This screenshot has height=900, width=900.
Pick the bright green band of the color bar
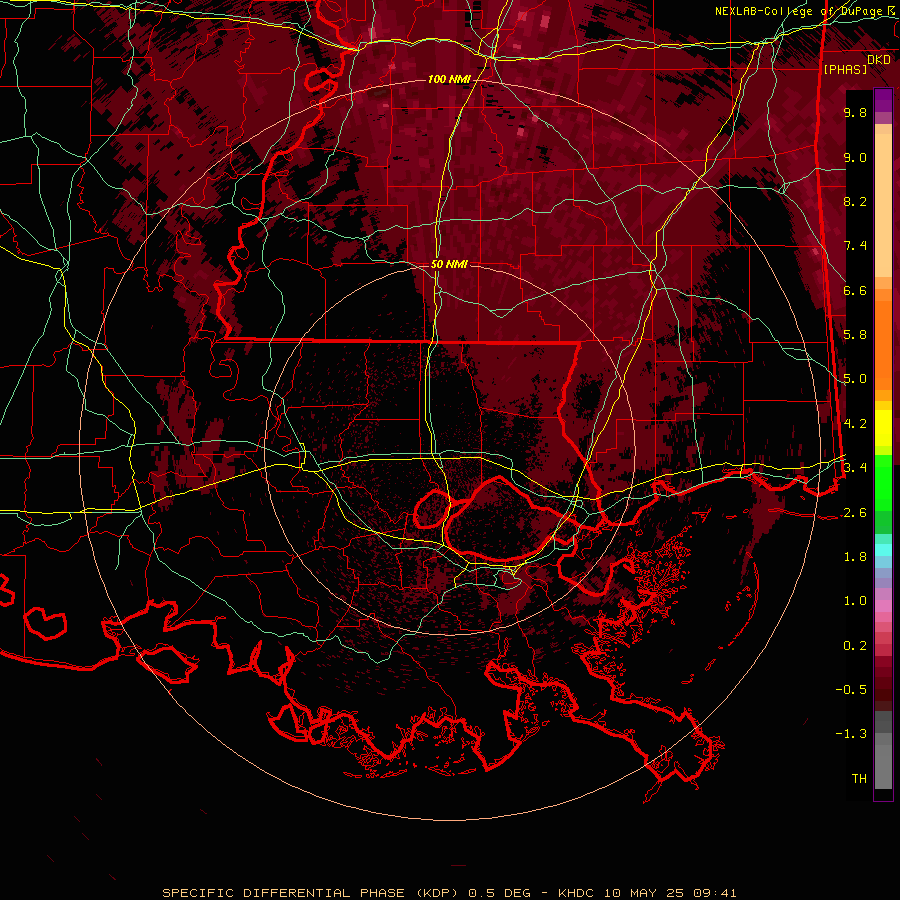coord(883,483)
